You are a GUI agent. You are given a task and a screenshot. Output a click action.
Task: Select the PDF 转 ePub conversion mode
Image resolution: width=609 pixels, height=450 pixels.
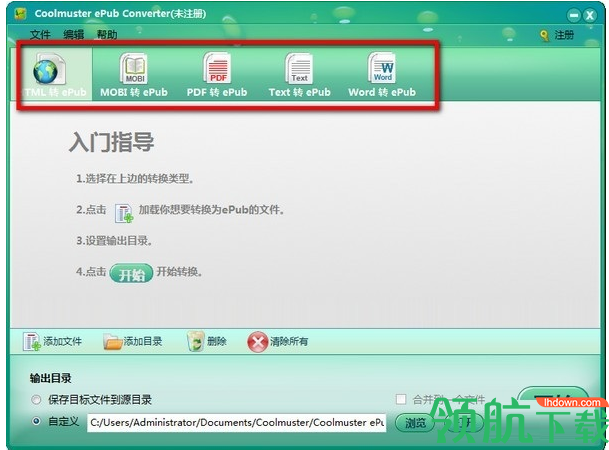point(217,74)
